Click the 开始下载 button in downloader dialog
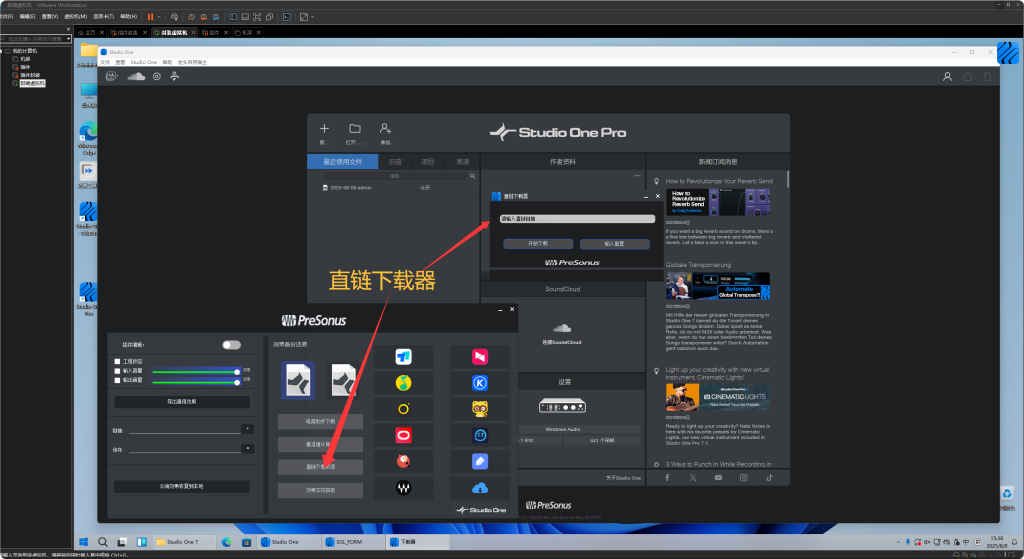The height and width of the screenshot is (559, 1024). click(538, 244)
